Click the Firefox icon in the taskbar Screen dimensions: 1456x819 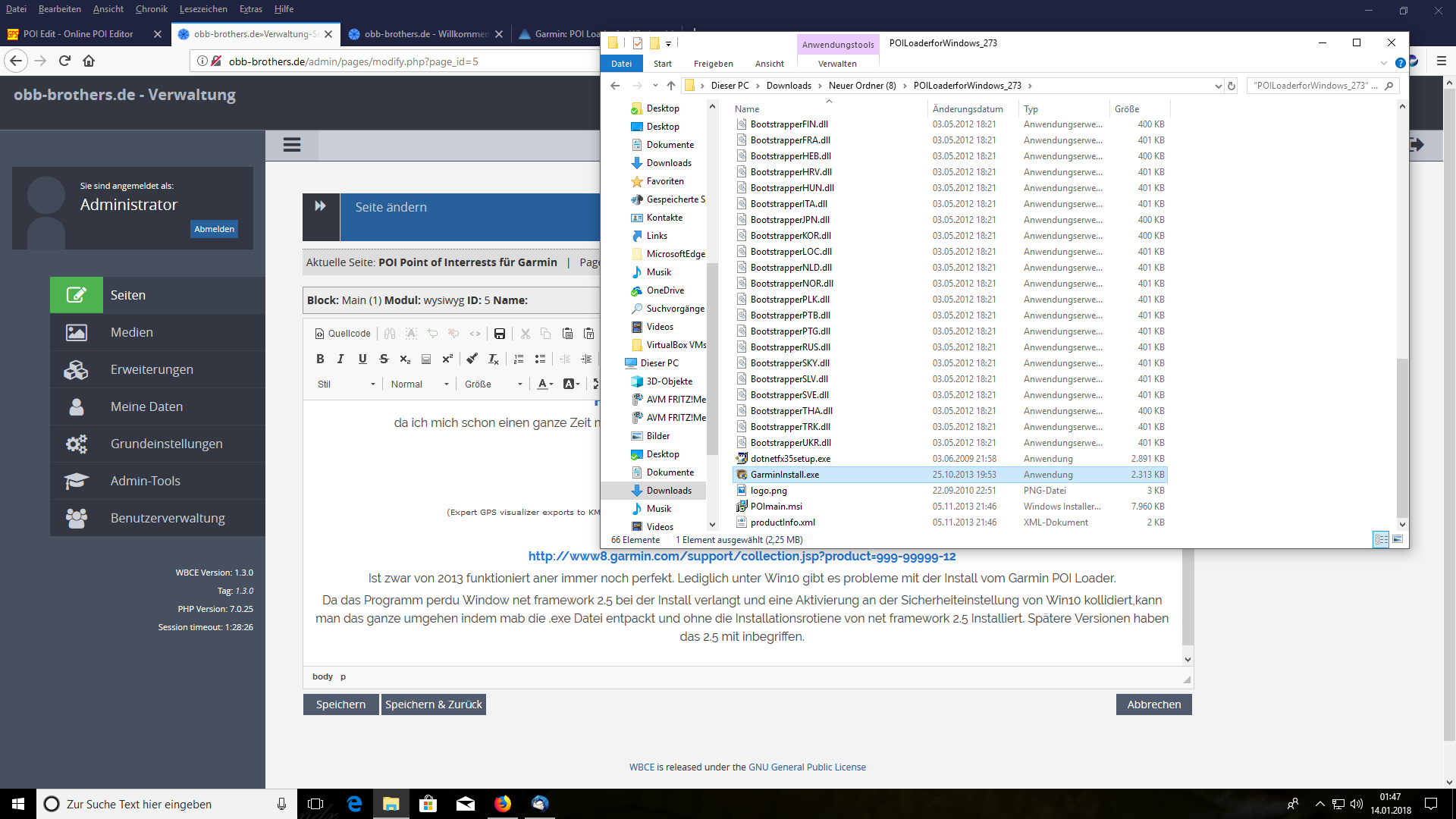click(503, 804)
